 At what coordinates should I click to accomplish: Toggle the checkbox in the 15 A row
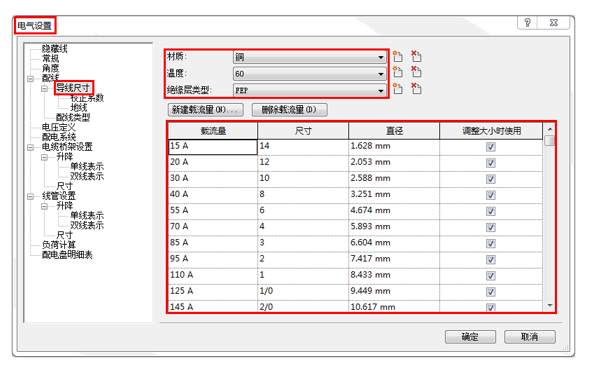coord(491,147)
